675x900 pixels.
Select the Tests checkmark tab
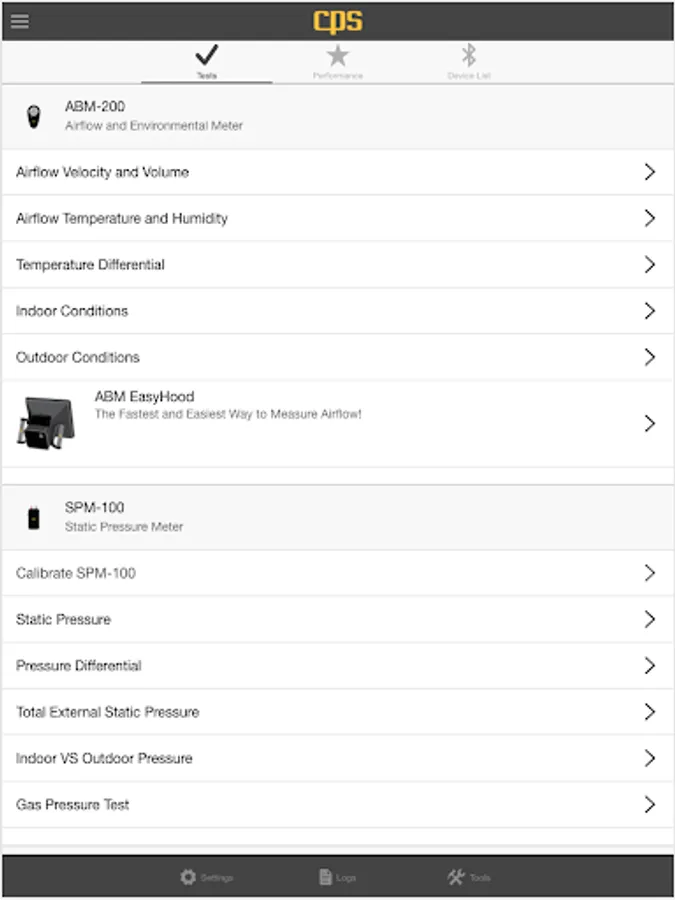pos(207,62)
